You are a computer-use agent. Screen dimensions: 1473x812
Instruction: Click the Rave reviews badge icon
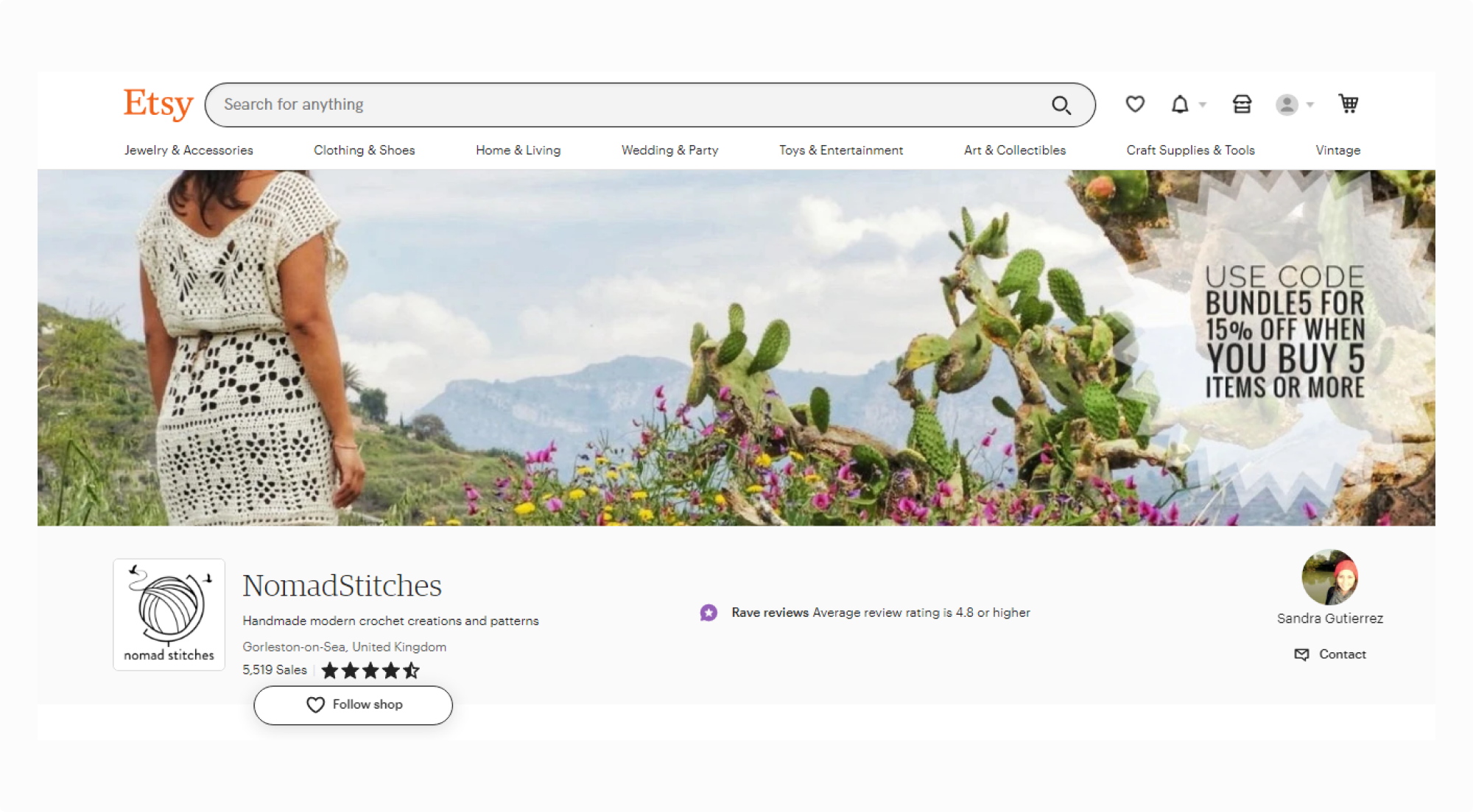click(709, 612)
